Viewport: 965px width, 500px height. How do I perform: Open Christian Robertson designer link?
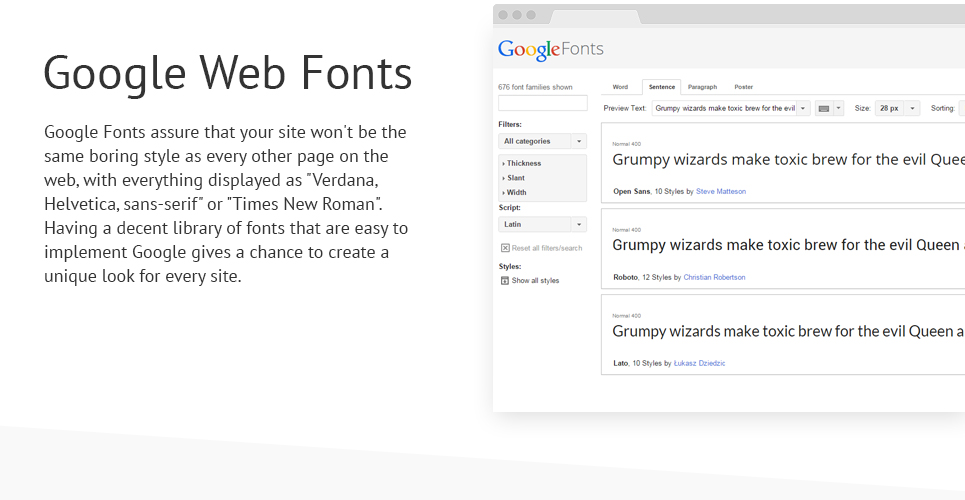coord(714,278)
